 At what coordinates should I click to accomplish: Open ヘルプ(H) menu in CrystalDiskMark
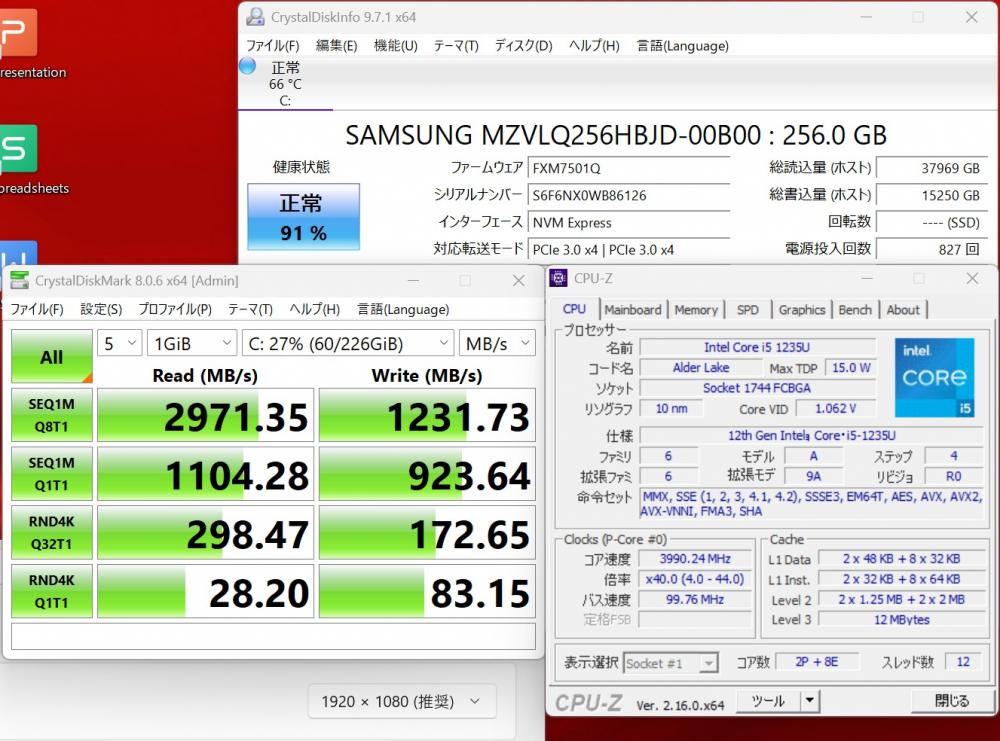pos(314,309)
